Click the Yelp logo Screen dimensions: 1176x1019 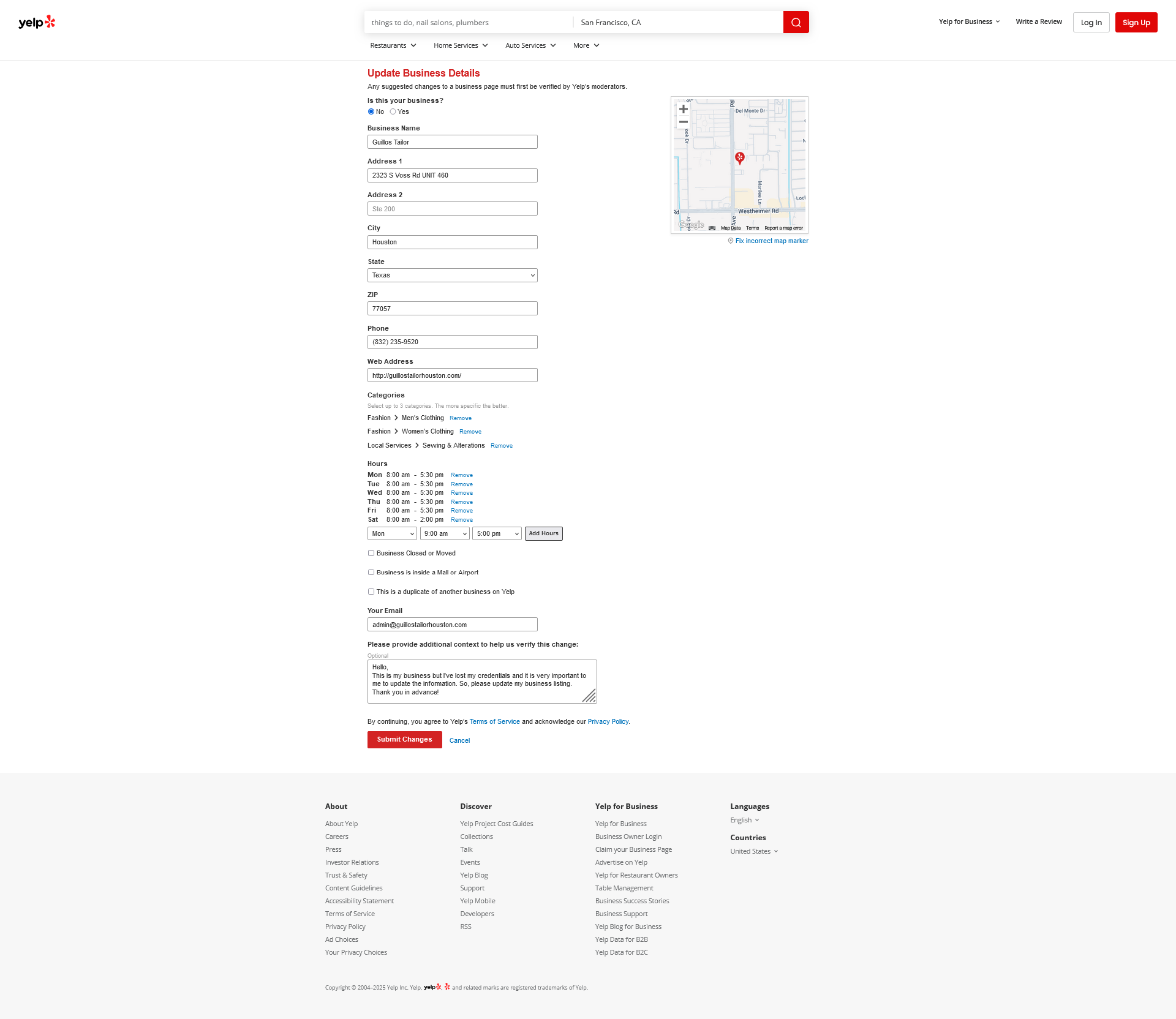[x=37, y=23]
